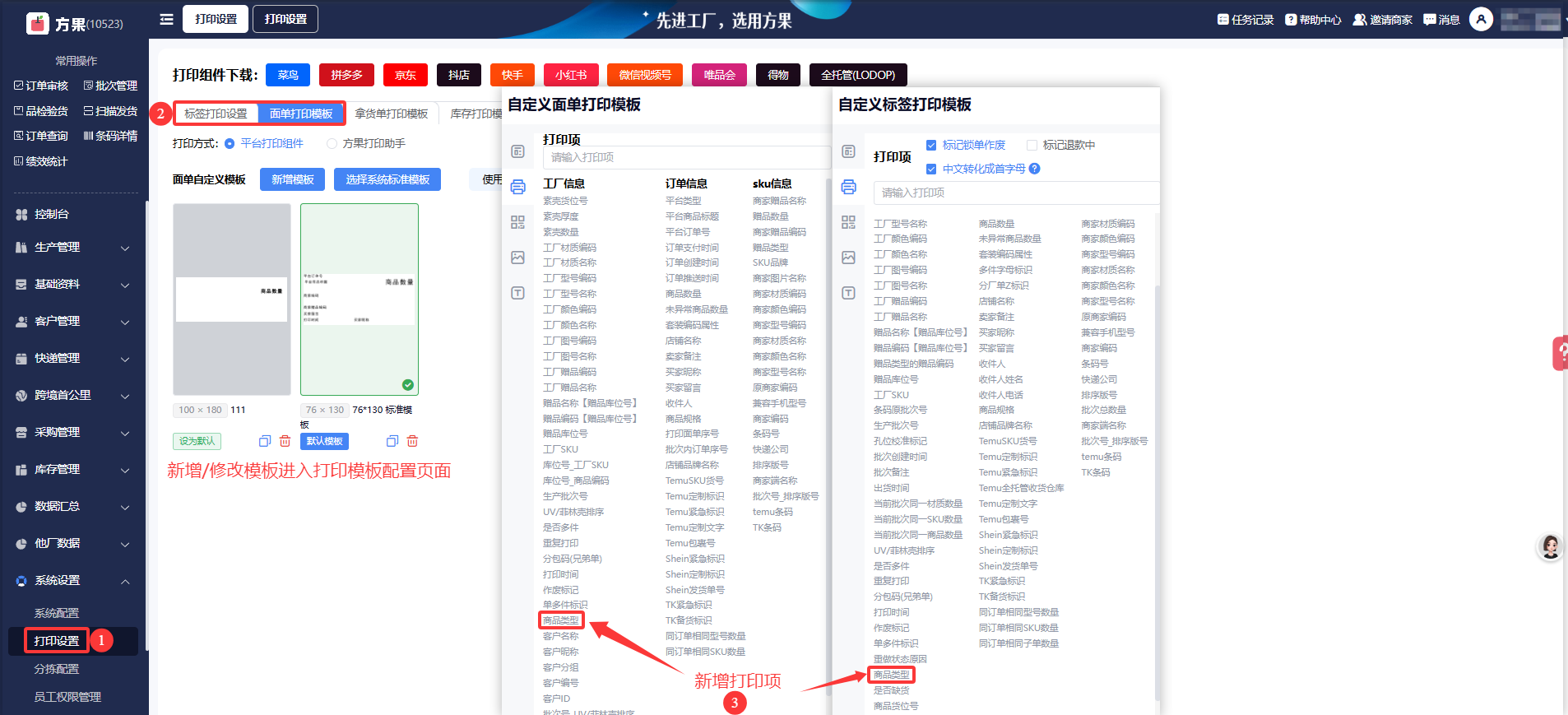Open 订单审核 in the 常用操作 shortcuts
Image resolution: width=1568 pixels, height=715 pixels.
pos(41,86)
